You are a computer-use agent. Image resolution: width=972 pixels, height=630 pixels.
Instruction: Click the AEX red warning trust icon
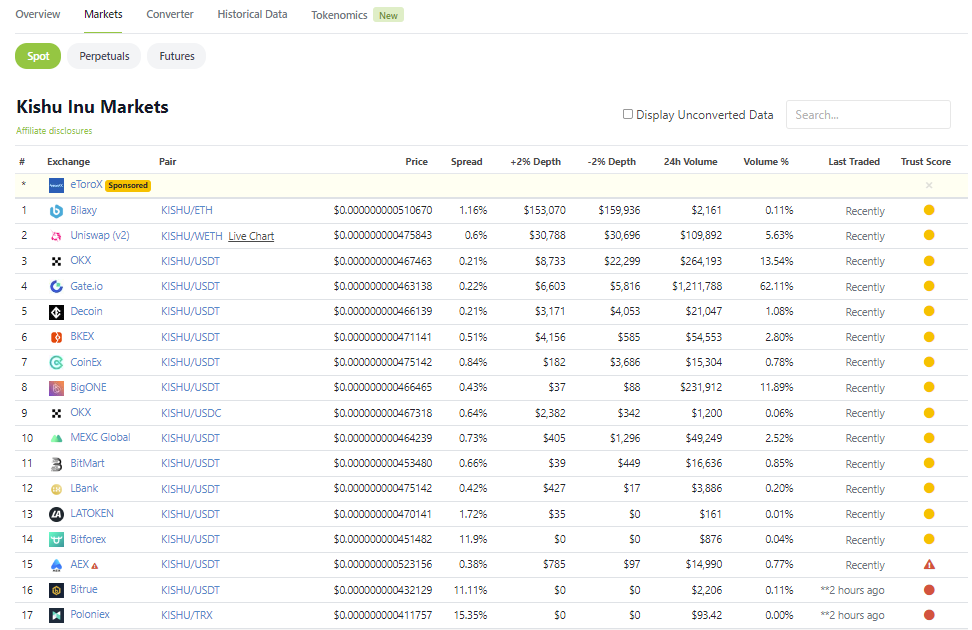[929, 565]
